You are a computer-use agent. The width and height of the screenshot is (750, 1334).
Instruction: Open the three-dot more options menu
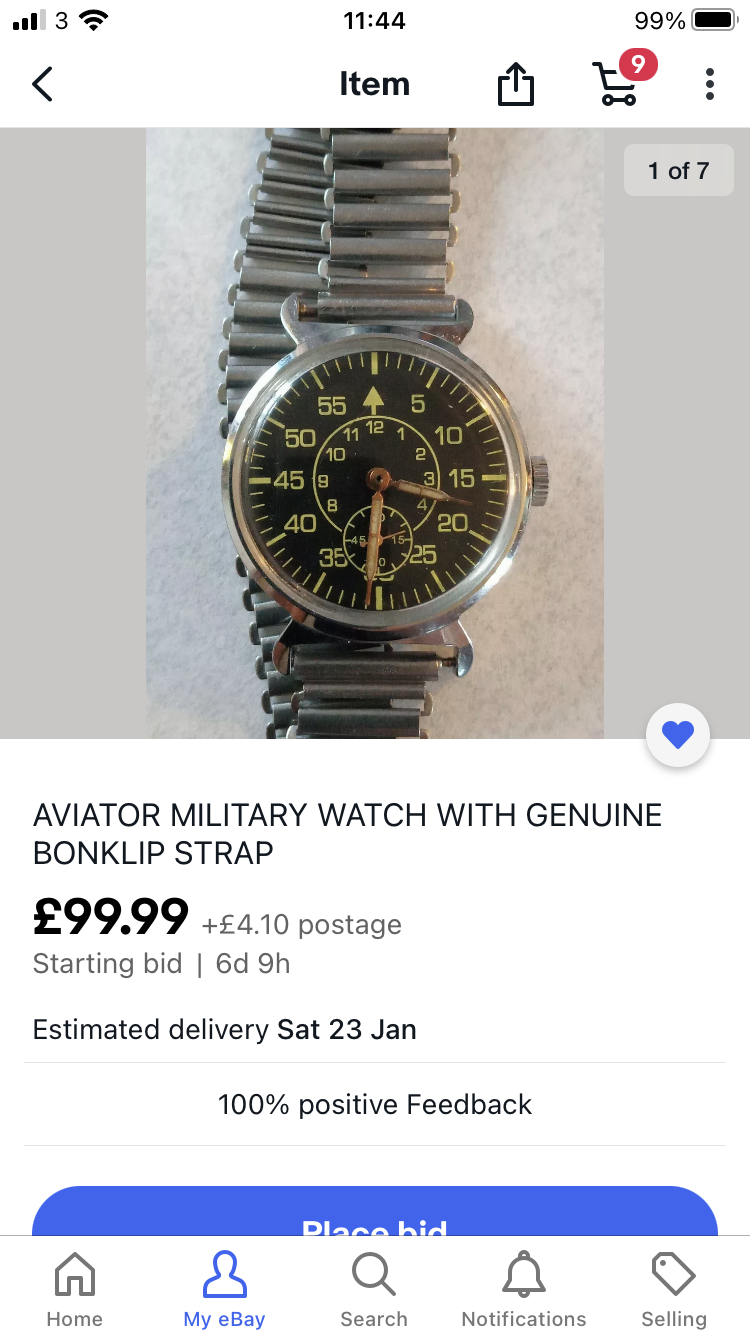(710, 85)
